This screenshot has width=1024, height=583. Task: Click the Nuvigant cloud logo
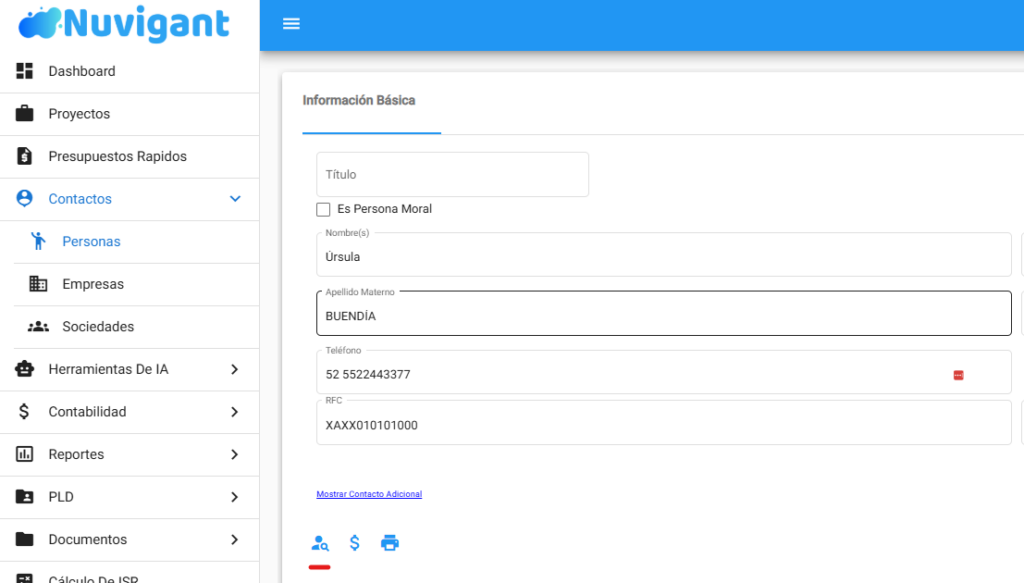[39, 24]
